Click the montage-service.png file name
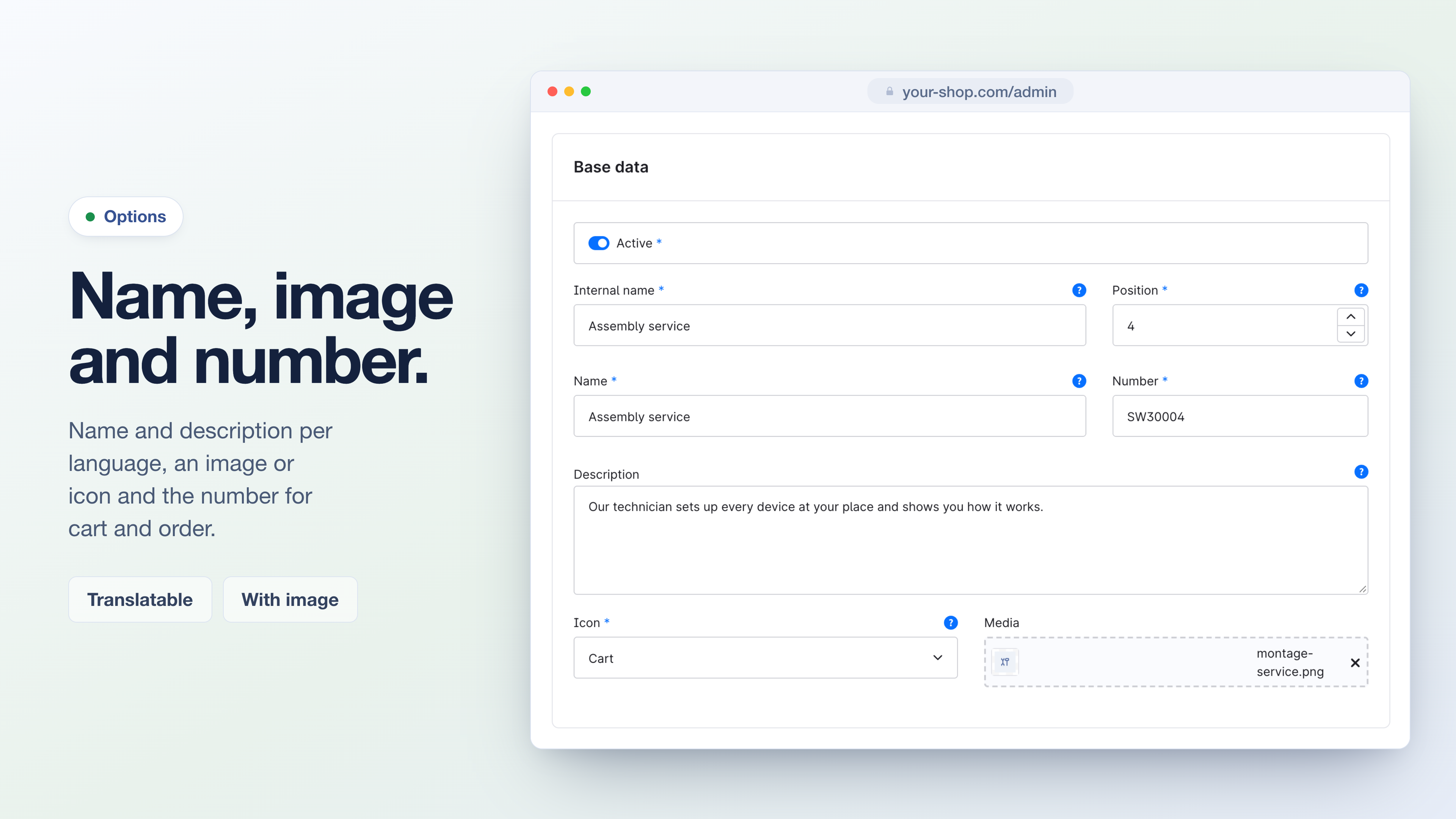 pos(1290,662)
